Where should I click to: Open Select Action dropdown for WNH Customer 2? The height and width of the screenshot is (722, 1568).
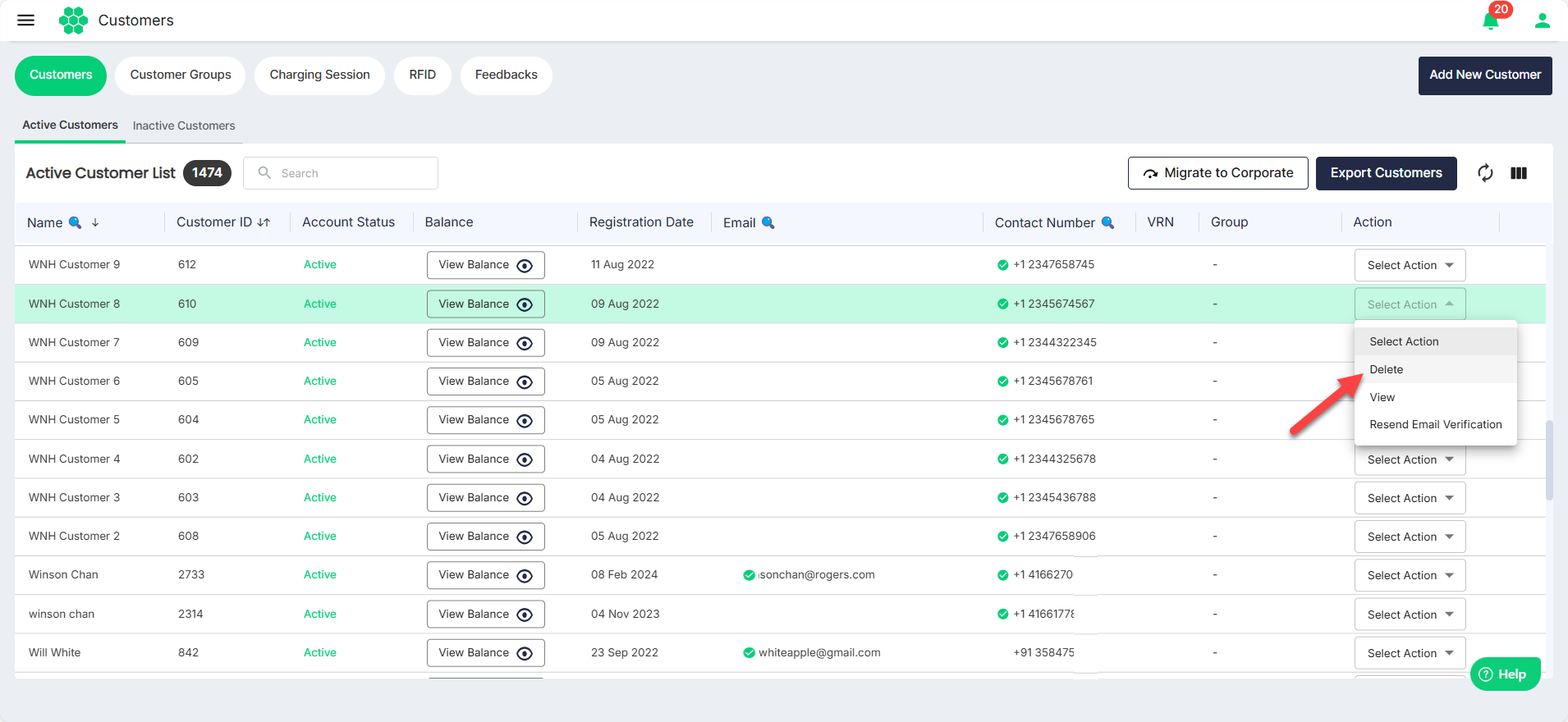click(1410, 537)
